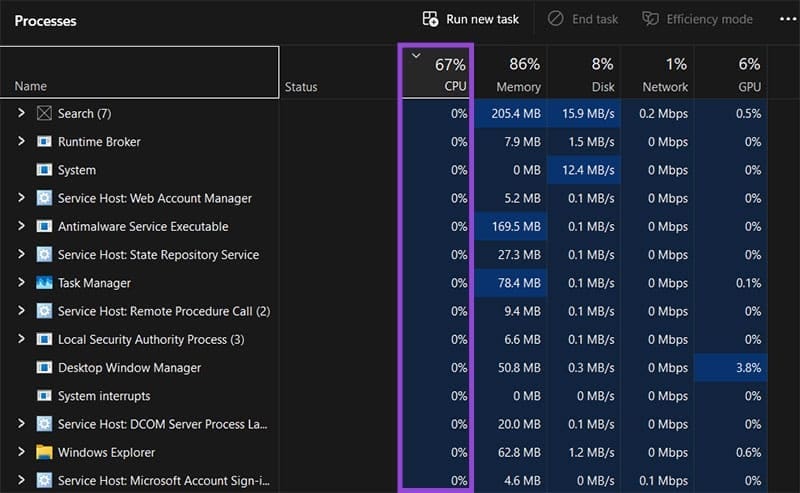The image size is (800, 493).
Task: Click the Desktop Window Manager icon
Action: click(x=44, y=368)
